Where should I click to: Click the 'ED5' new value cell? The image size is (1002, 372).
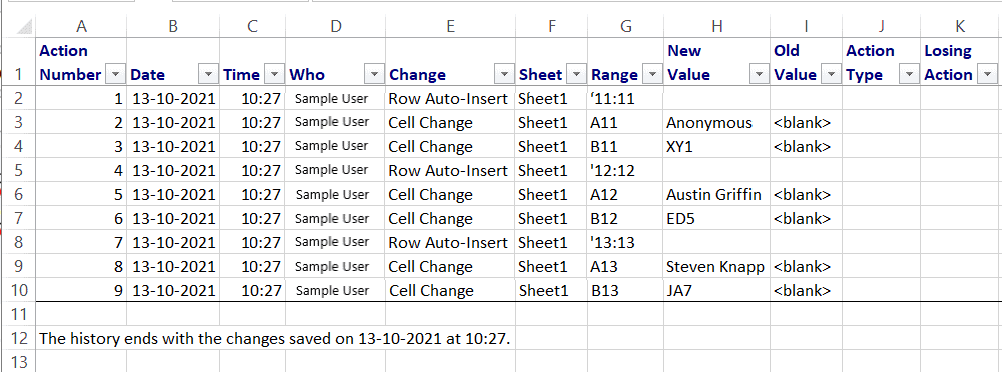[717, 219]
